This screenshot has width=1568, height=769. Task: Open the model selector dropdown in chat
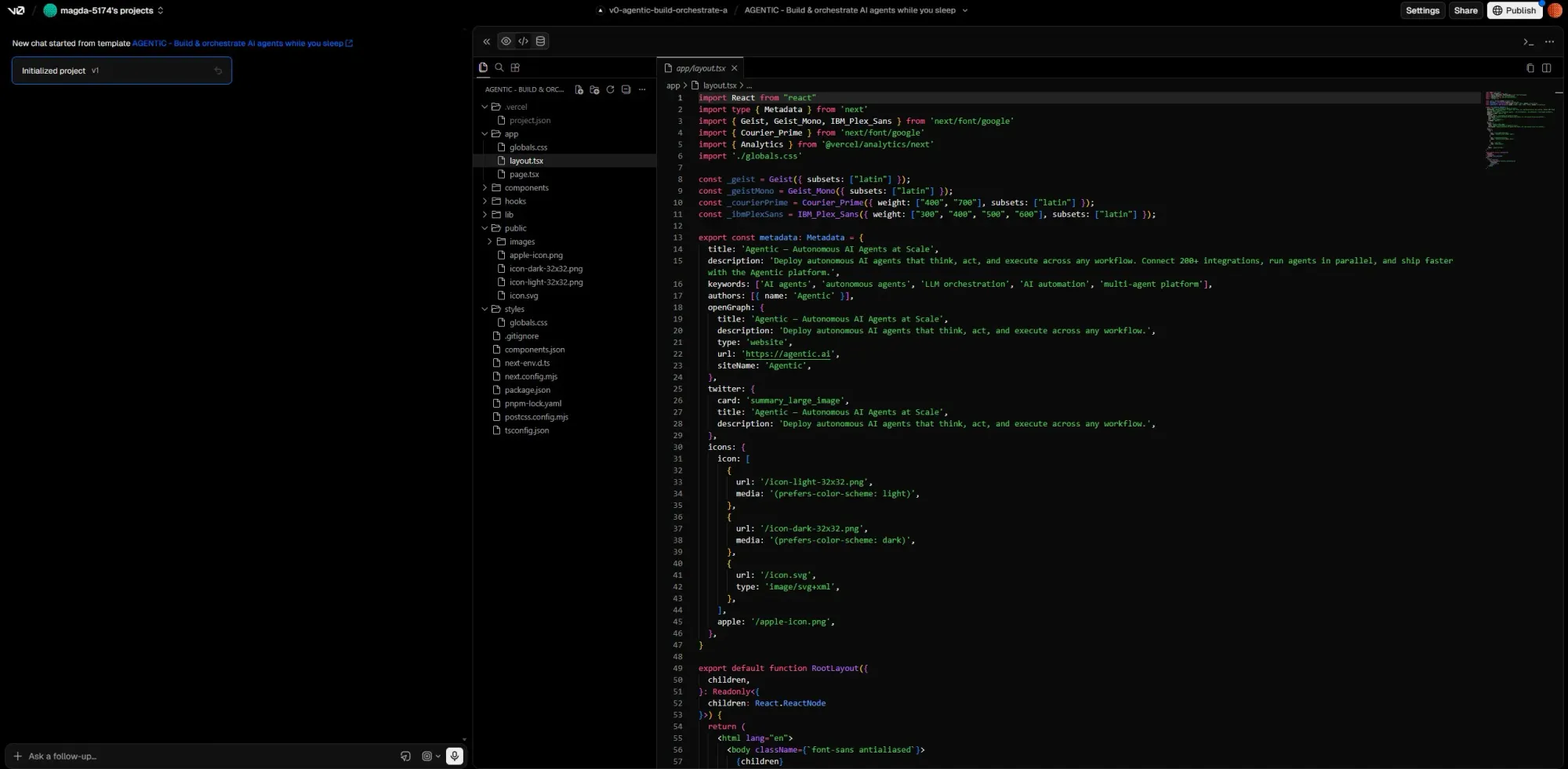click(x=430, y=756)
